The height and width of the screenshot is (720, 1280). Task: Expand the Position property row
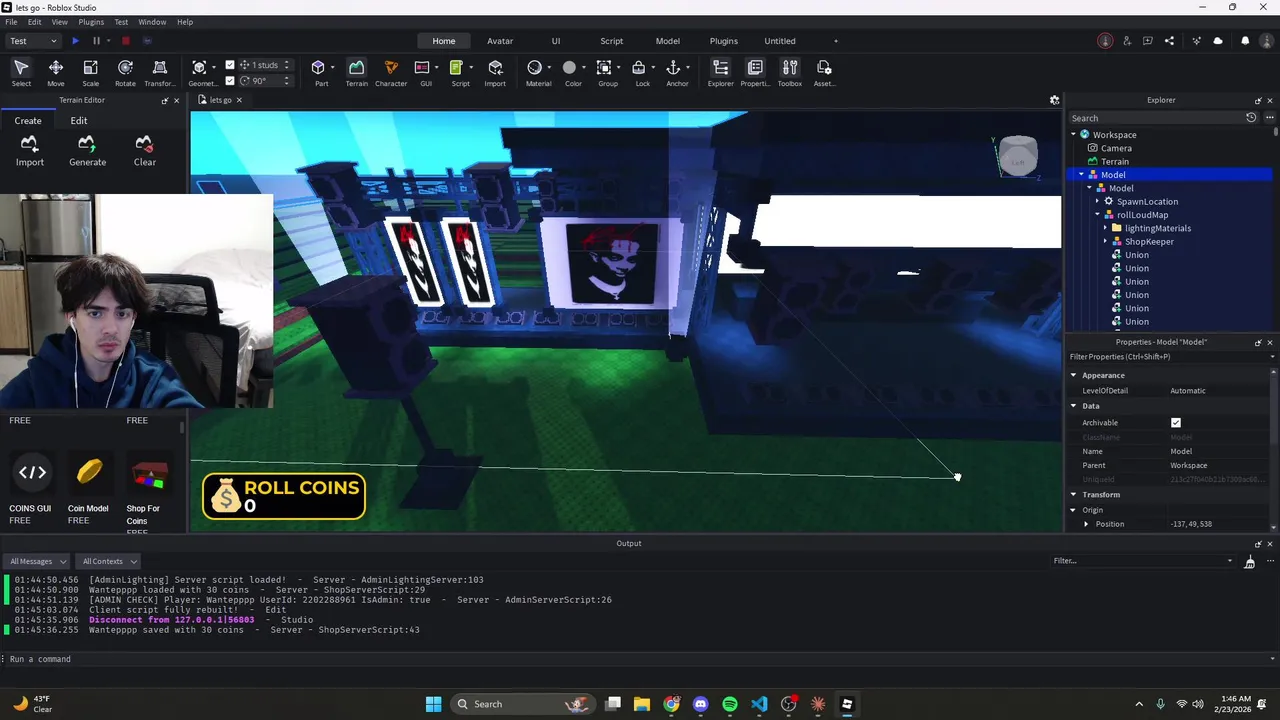pyautogui.click(x=1086, y=524)
